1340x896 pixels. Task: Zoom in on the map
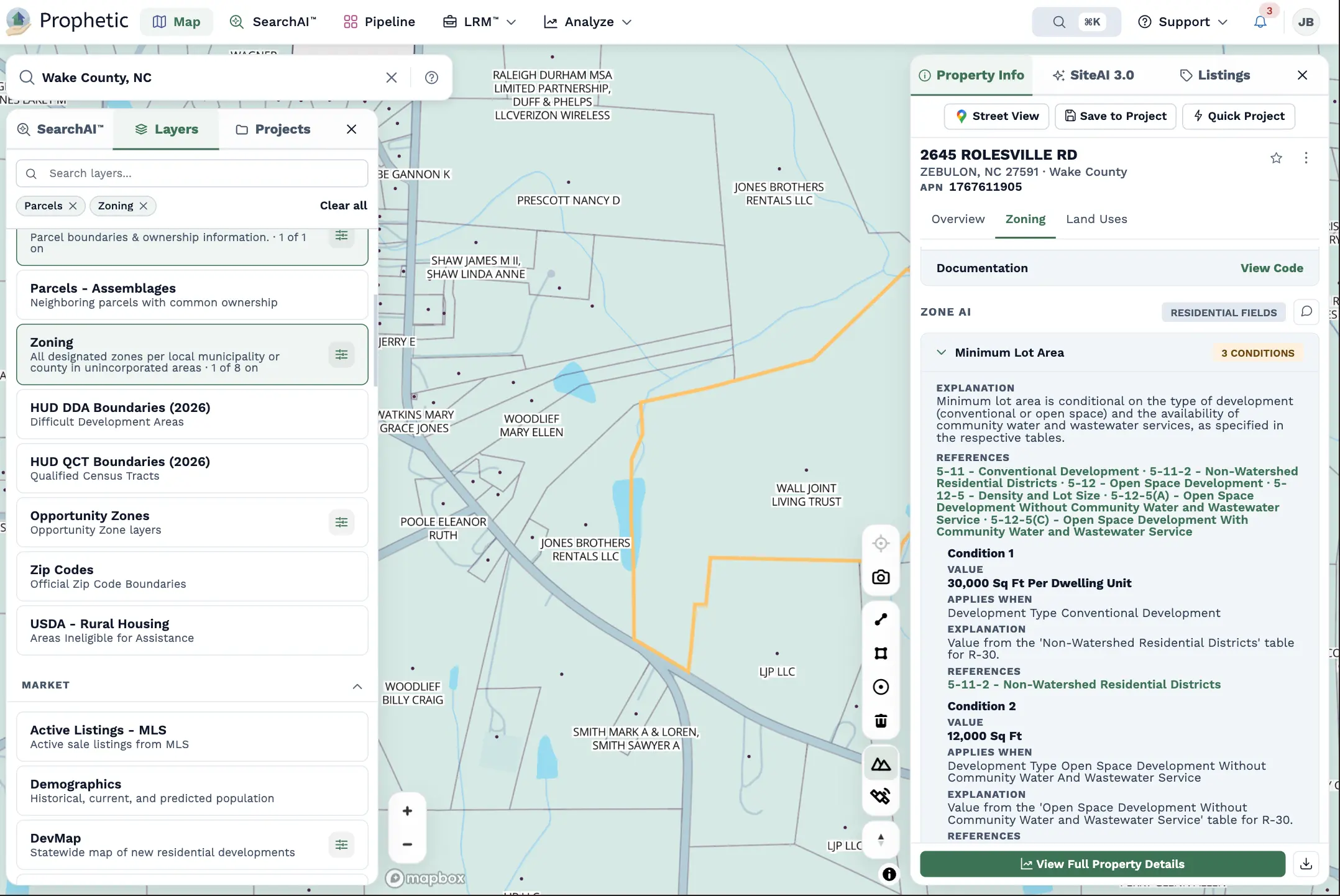click(407, 811)
